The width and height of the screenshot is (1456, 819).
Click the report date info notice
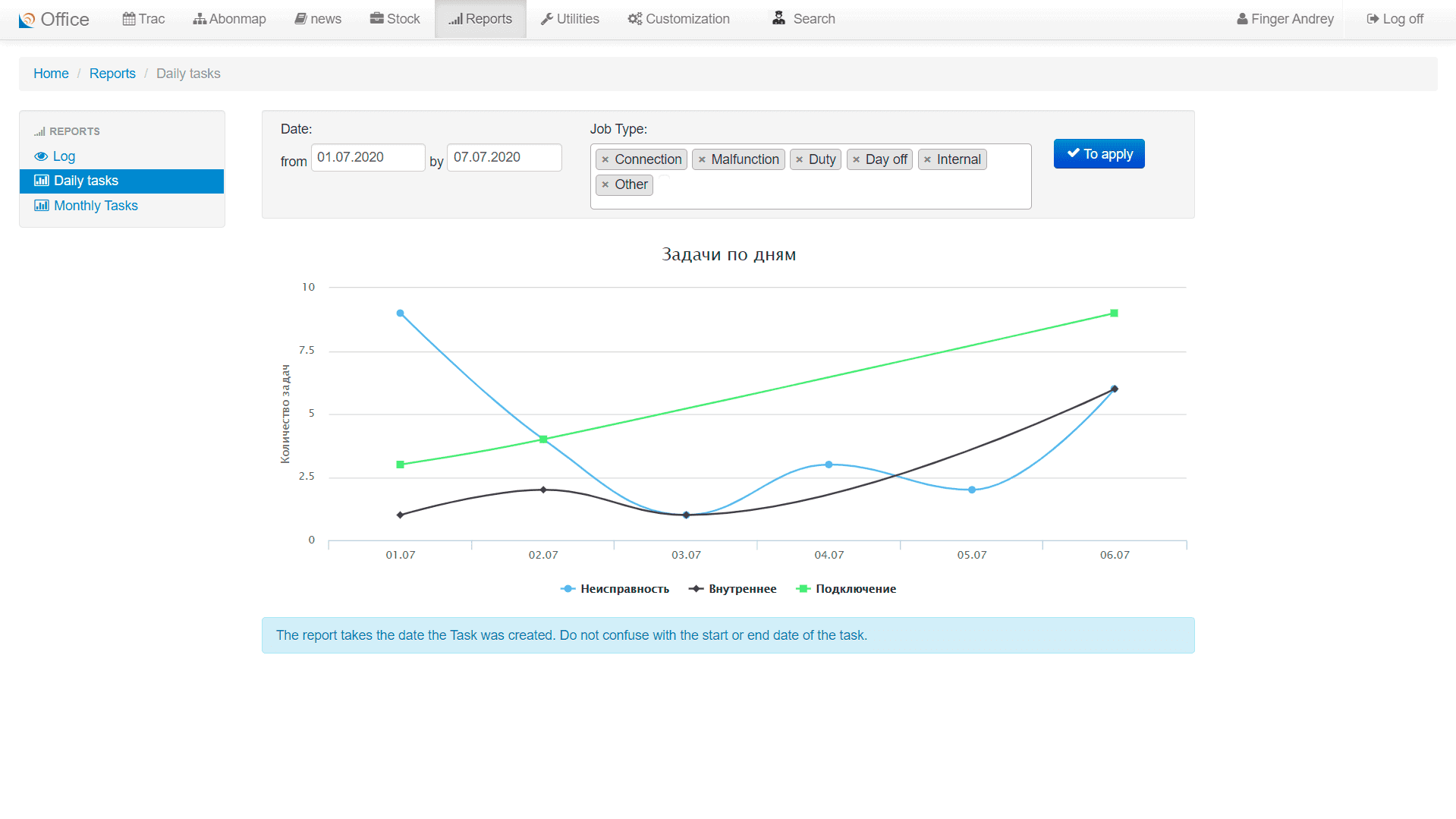pyautogui.click(x=728, y=635)
